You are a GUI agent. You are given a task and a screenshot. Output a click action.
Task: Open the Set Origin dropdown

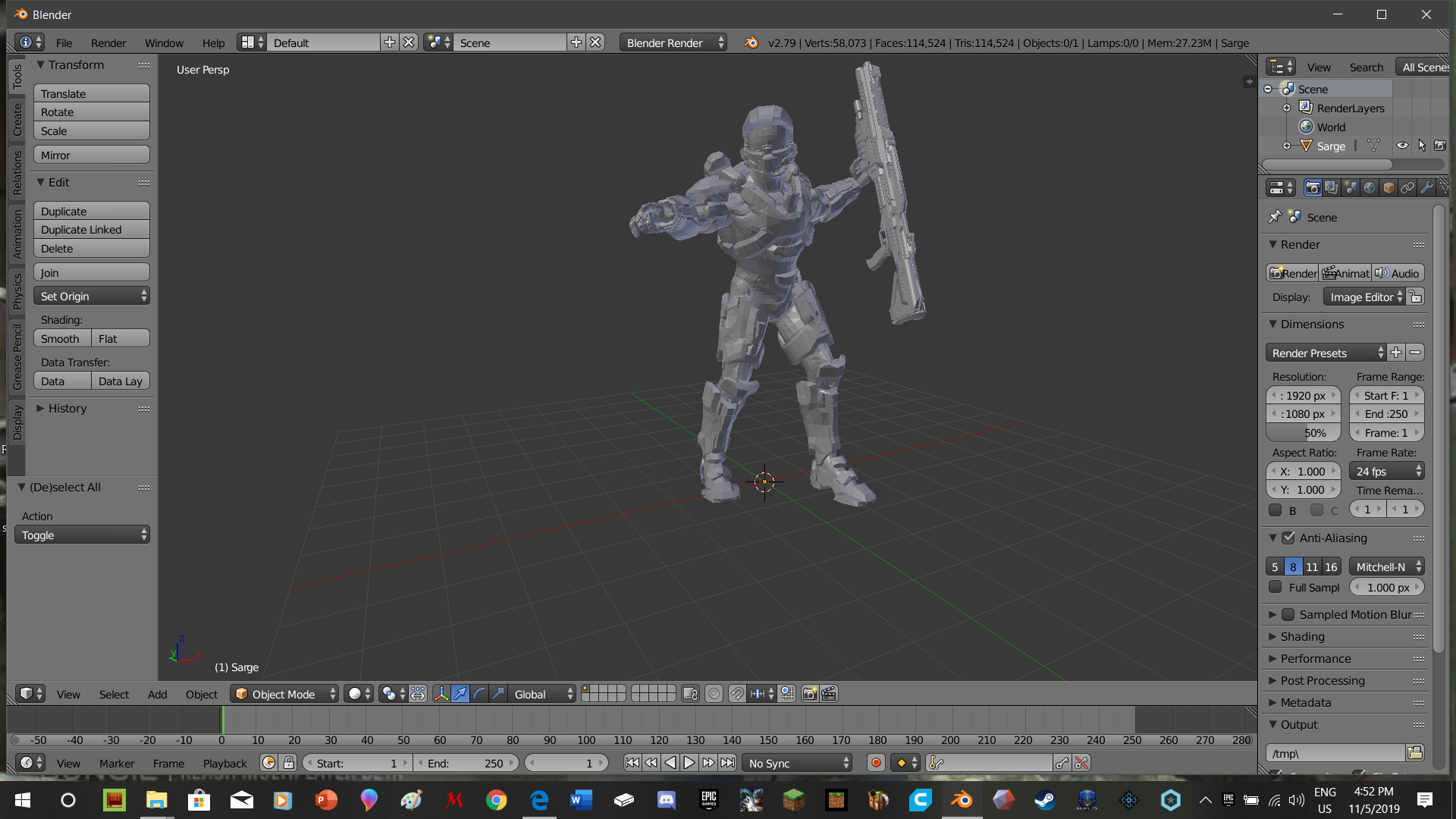[x=92, y=296]
